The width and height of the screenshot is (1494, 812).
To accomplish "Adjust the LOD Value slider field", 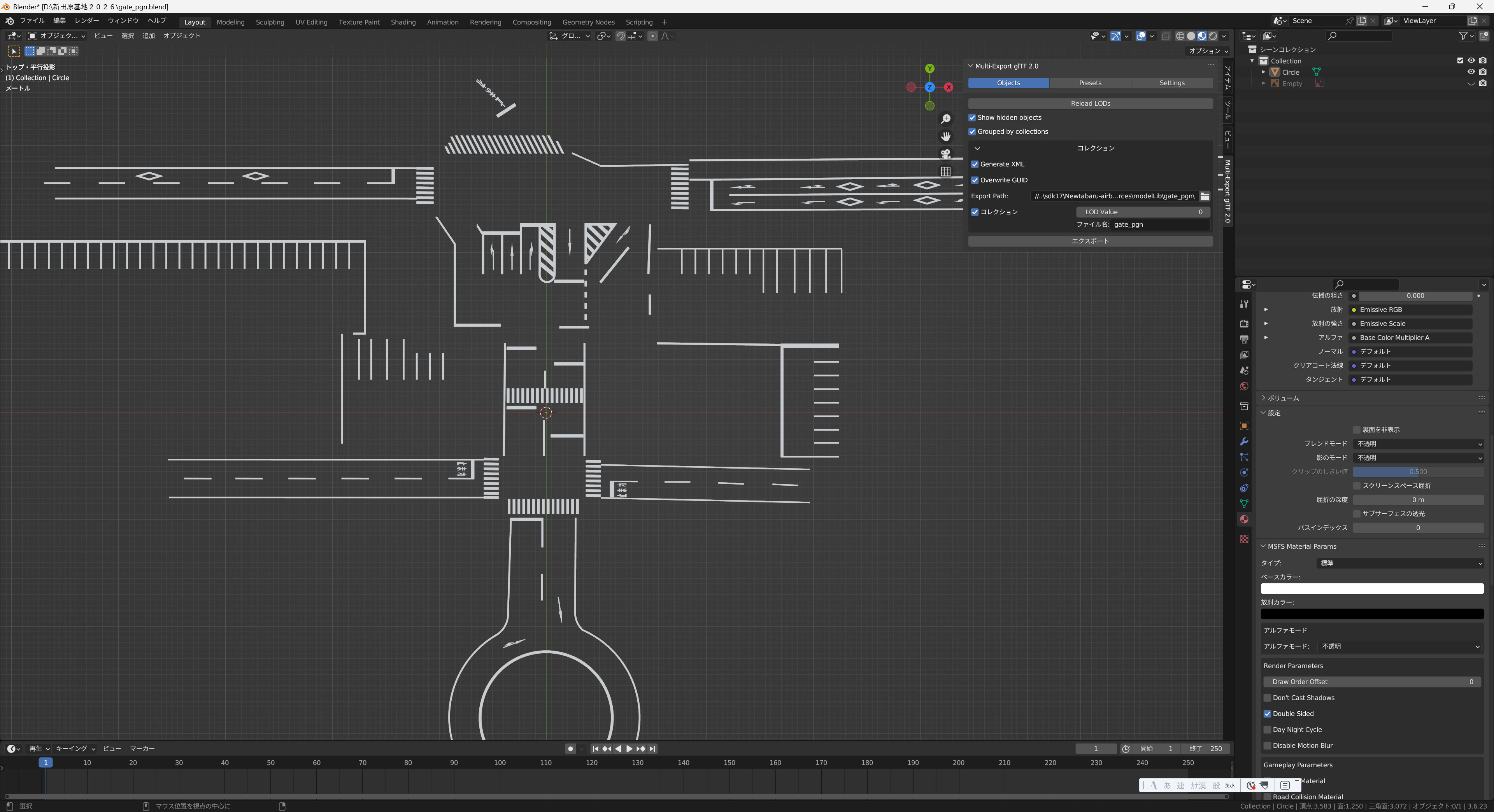I will pos(1143,212).
